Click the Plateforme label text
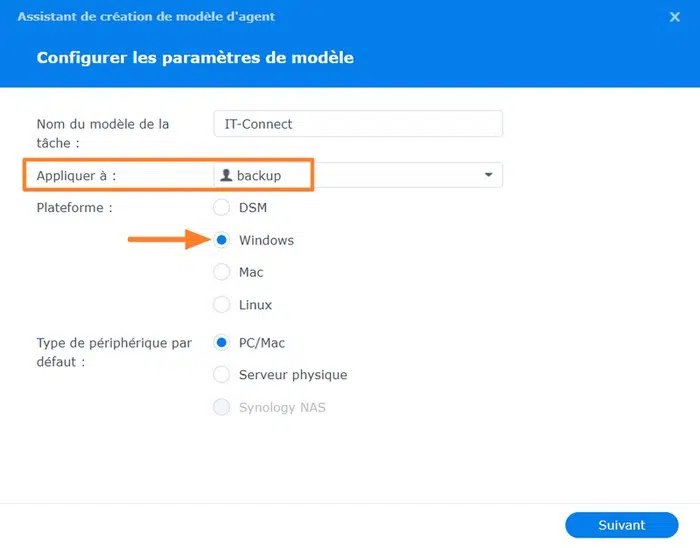 point(74,208)
